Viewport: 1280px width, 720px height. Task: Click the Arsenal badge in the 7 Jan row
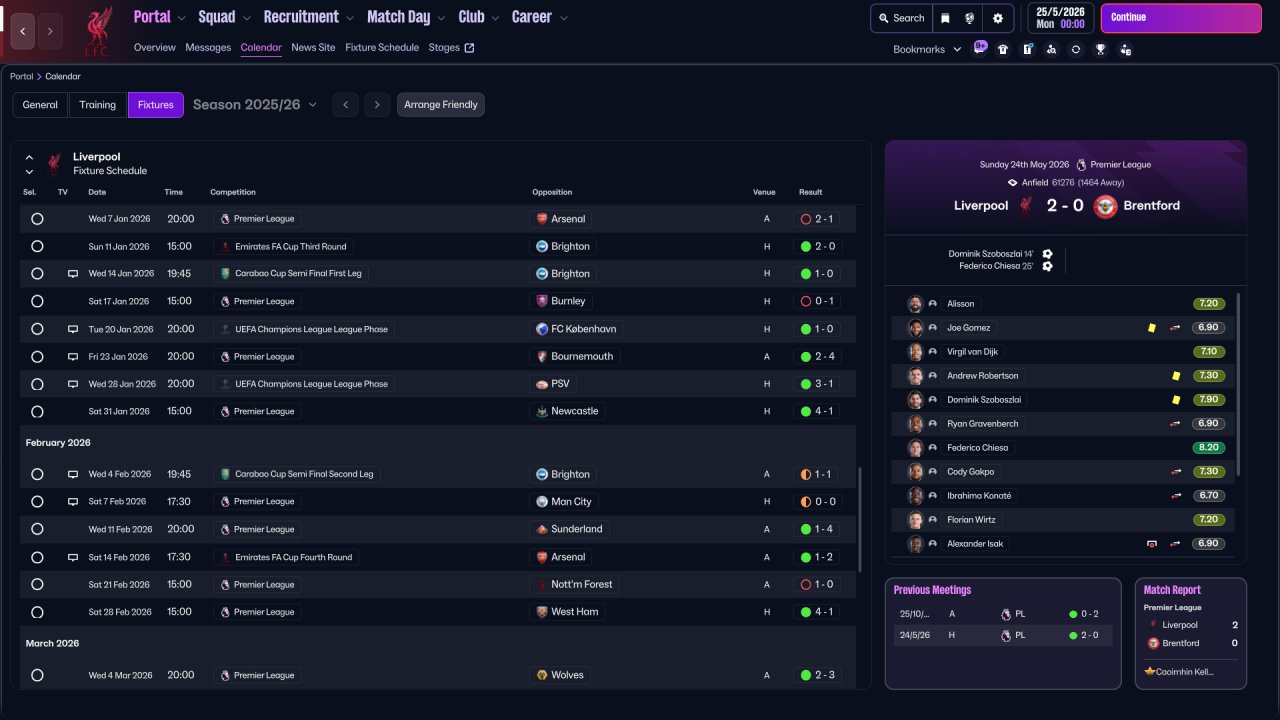pyautogui.click(x=542, y=219)
